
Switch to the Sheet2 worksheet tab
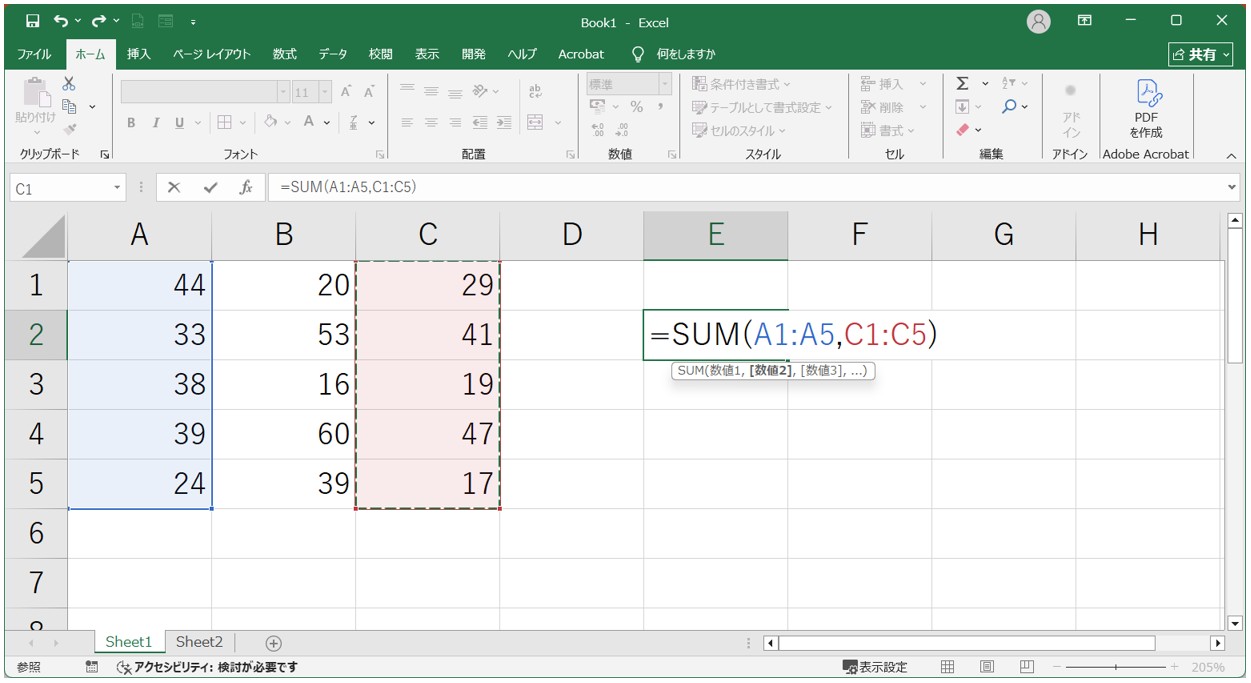(x=199, y=642)
